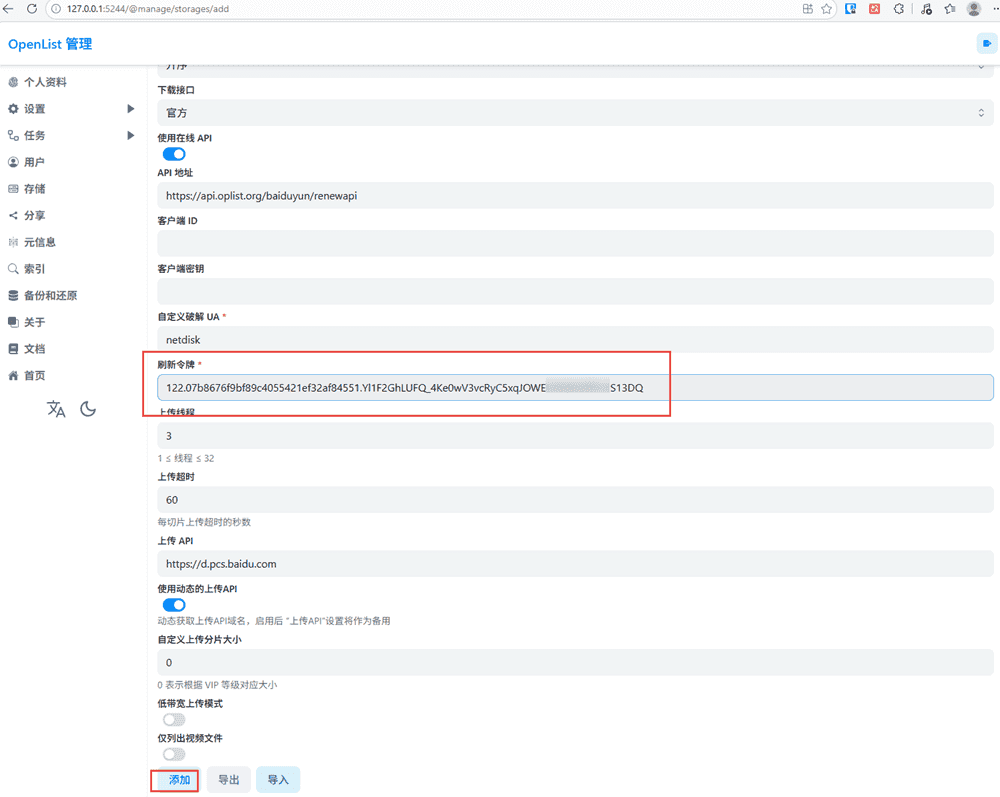Turn off 使用动态的上传API switch
1000x797 pixels.
tap(174, 605)
